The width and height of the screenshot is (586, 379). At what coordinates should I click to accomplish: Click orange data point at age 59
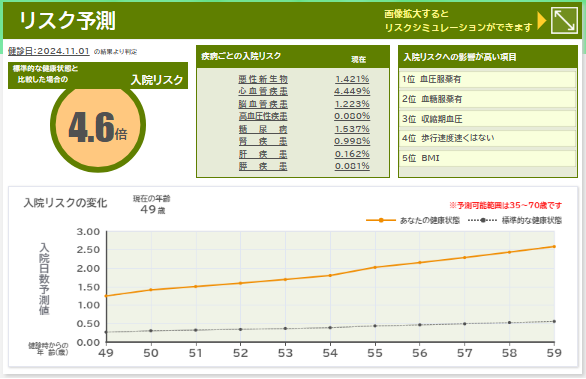tap(554, 246)
